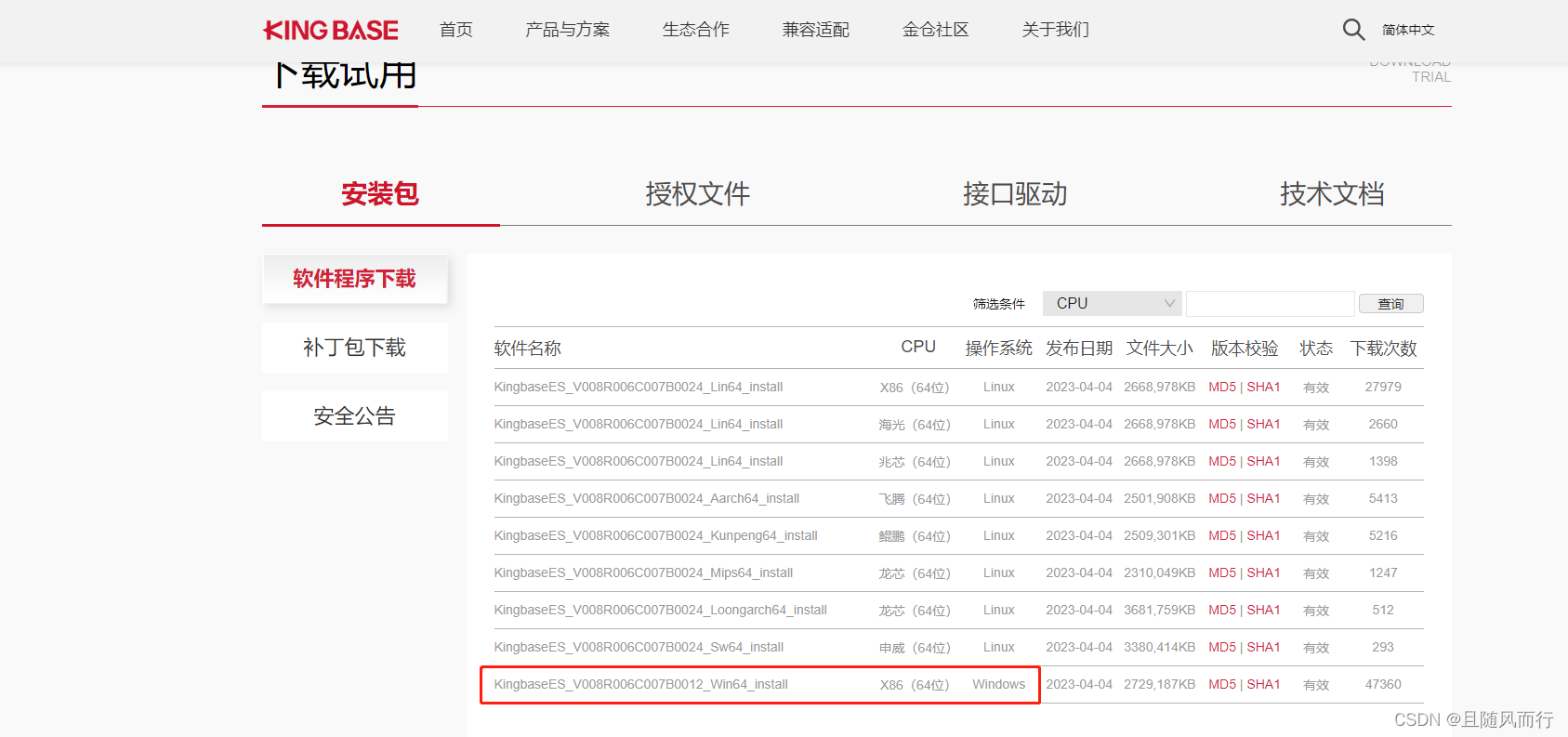1568x737 pixels.
Task: Click SHA1 in the 27979 downloads row
Action: 1263,387
